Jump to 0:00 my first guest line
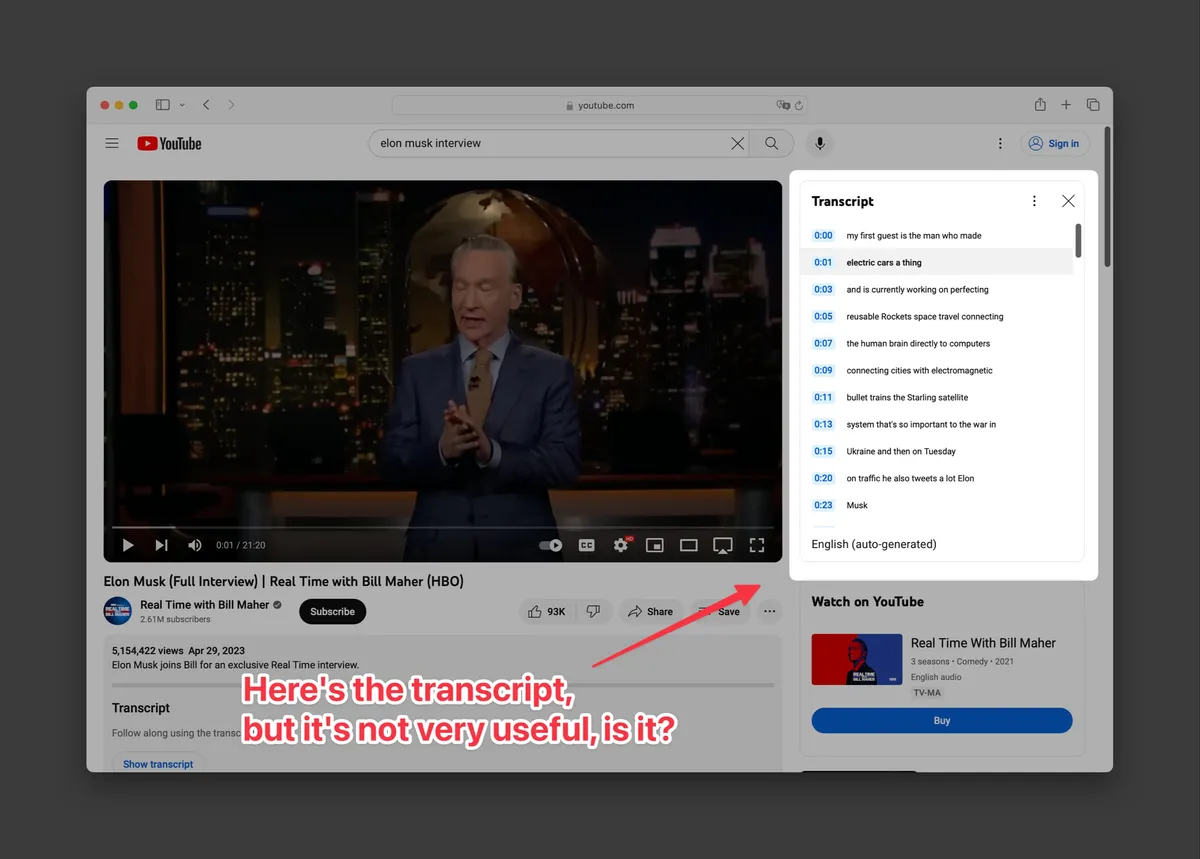The image size is (1200, 859). 937,236
